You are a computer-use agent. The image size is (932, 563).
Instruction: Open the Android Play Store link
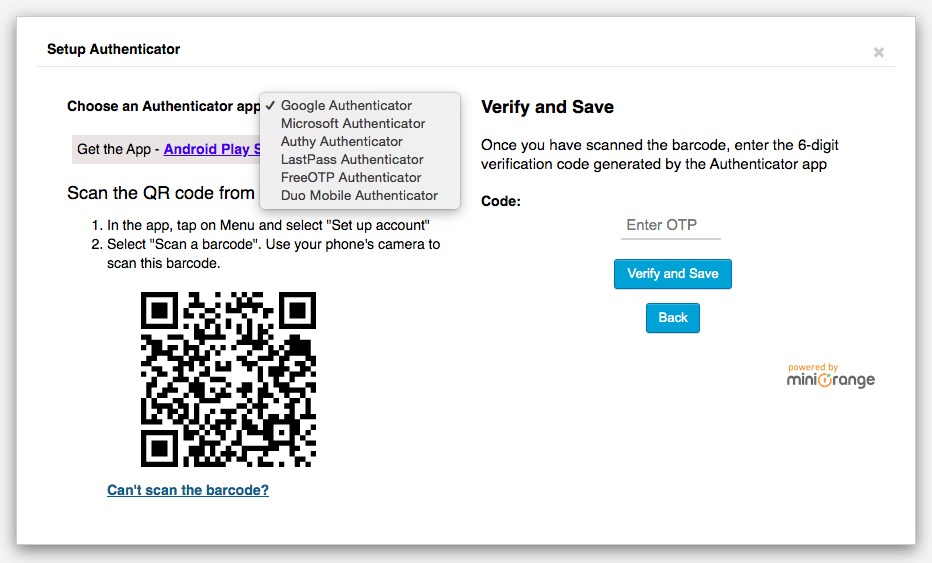pyautogui.click(x=212, y=149)
